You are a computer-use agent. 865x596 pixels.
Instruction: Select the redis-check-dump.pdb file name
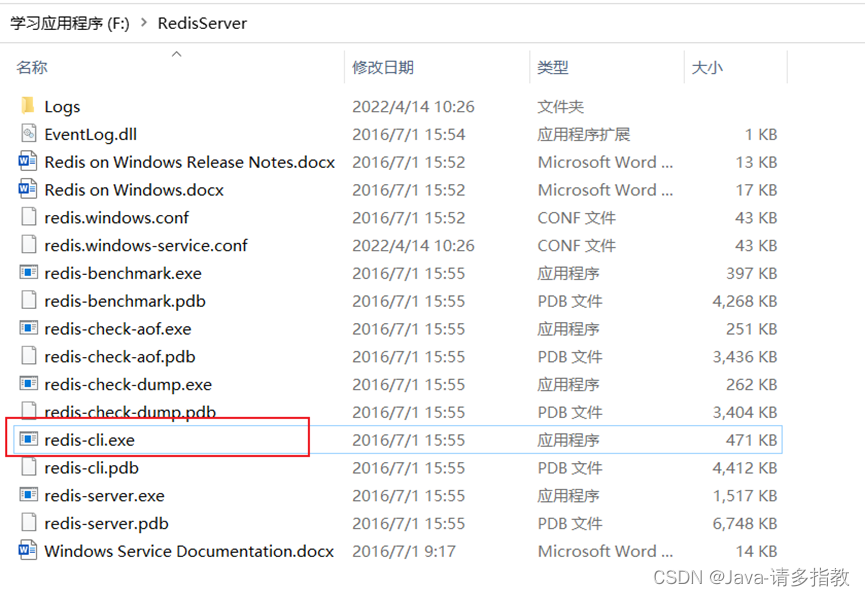click(130, 412)
